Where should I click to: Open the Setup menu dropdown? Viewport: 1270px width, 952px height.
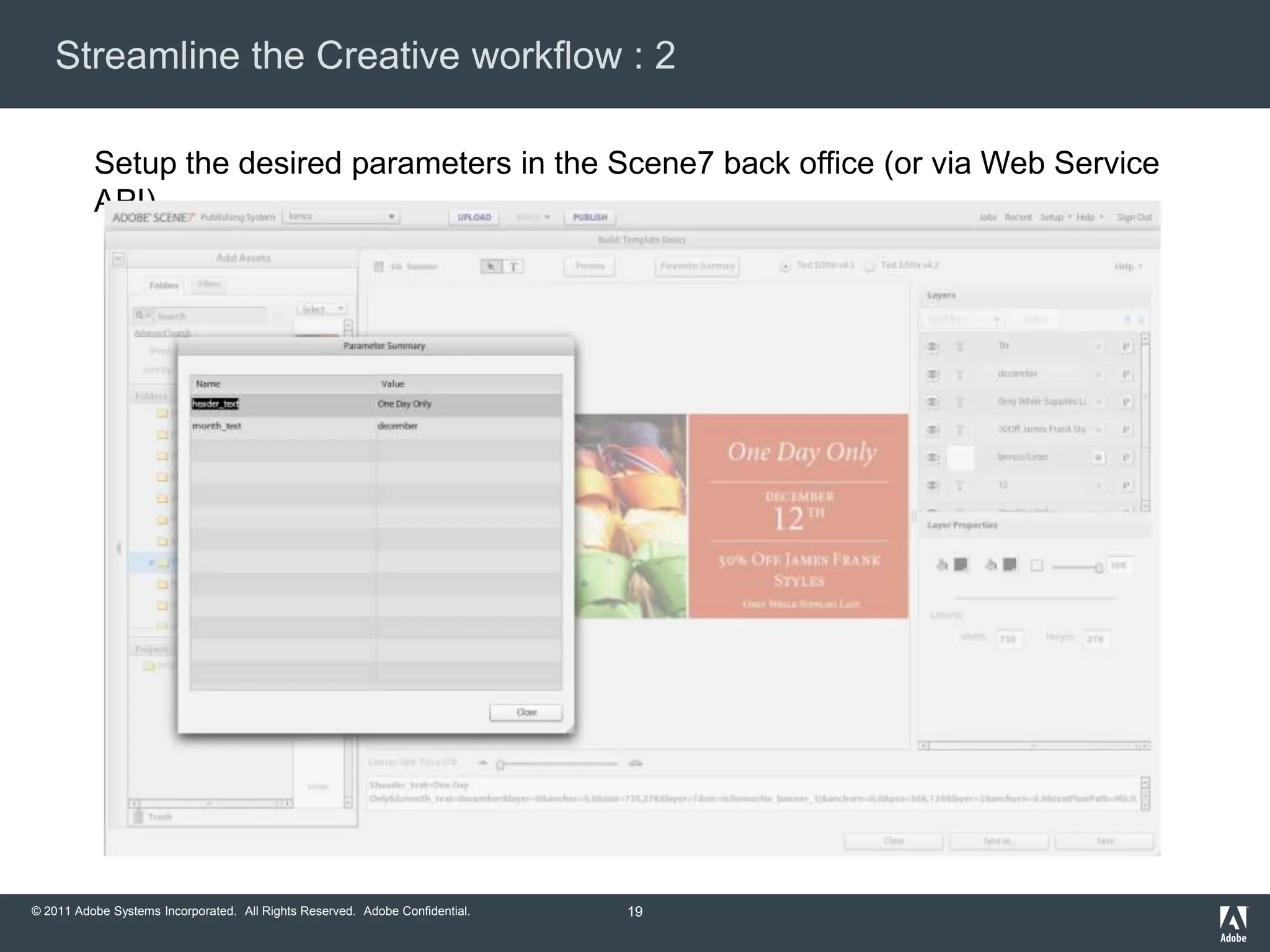[1055, 217]
